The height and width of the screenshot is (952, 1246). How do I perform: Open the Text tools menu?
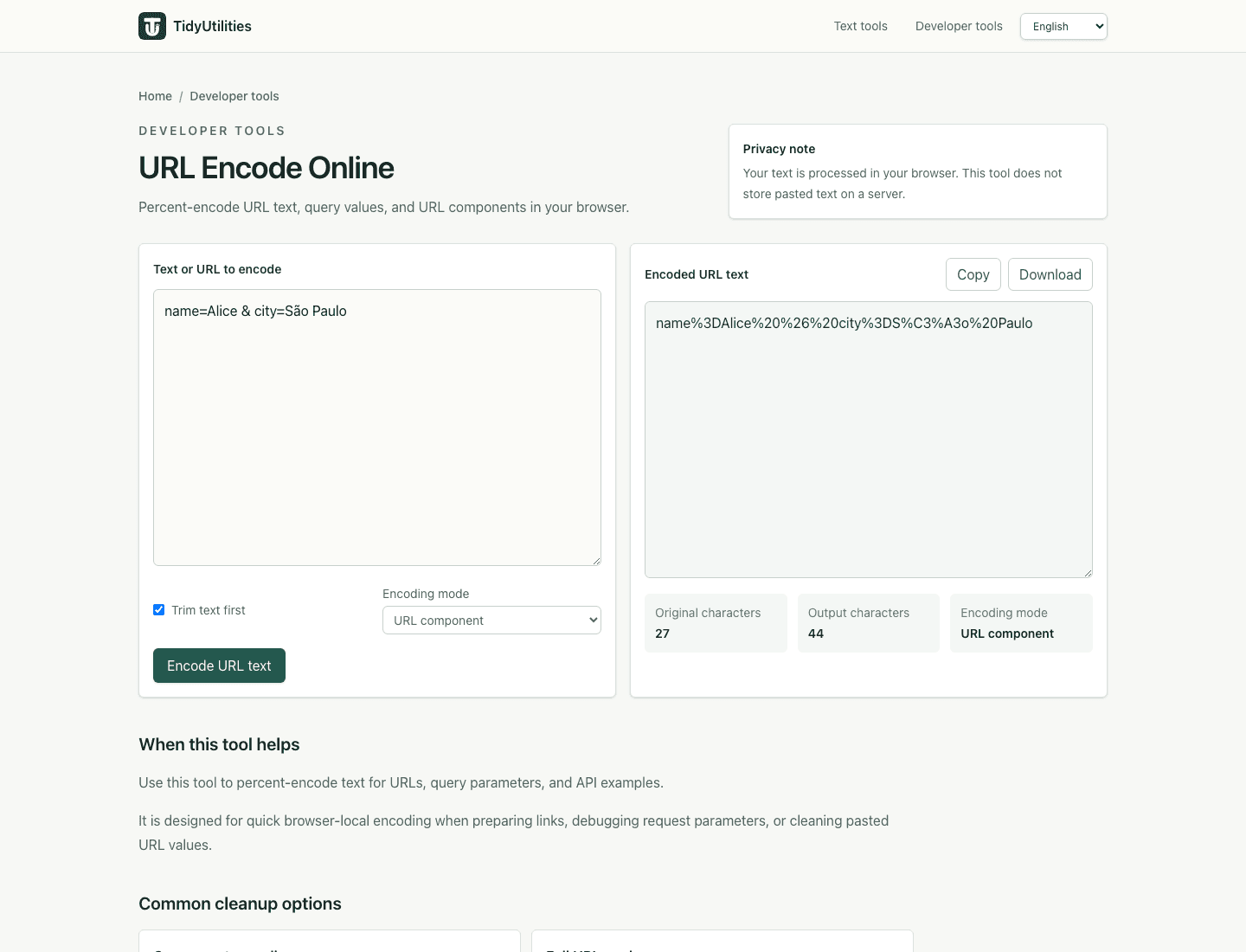860,26
